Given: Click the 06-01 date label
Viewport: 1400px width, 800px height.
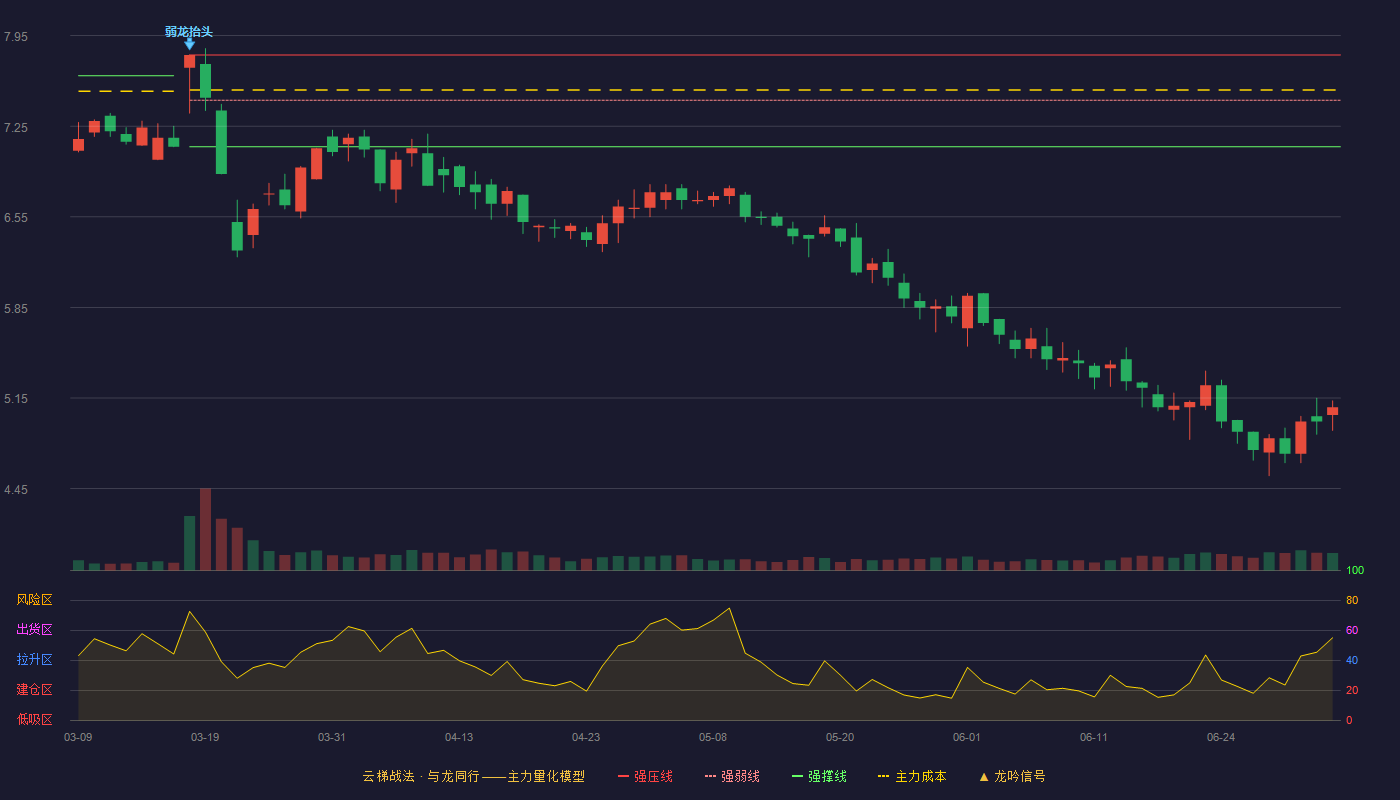Looking at the screenshot, I should [967, 737].
